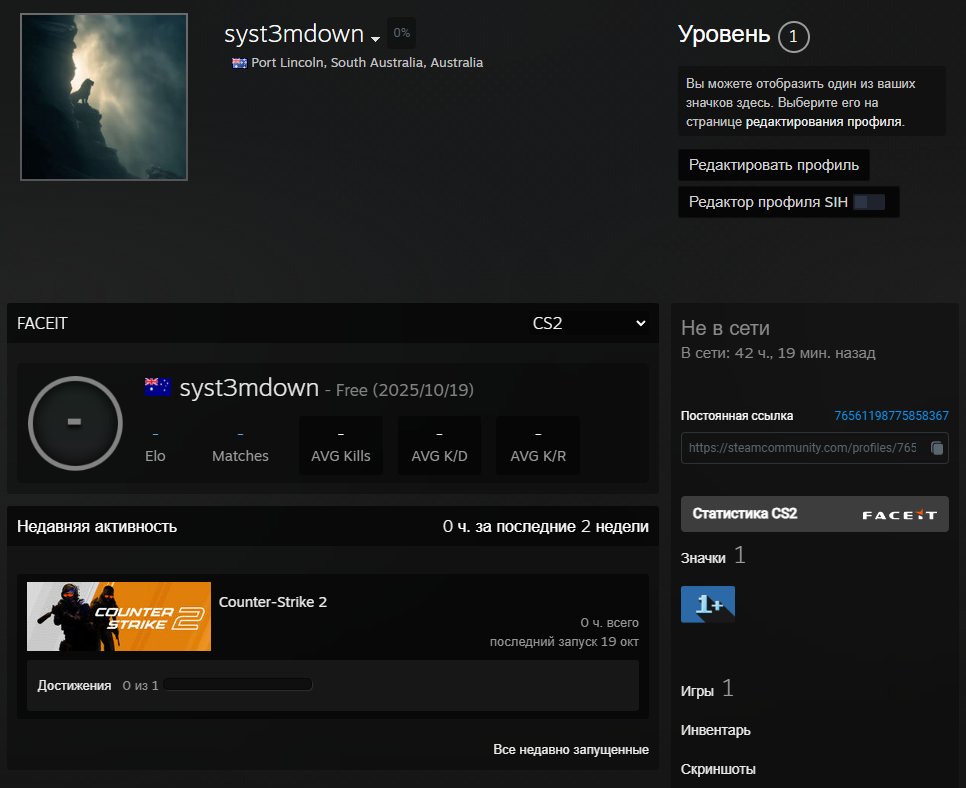
Task: Open the Игры list
Action: point(697,690)
